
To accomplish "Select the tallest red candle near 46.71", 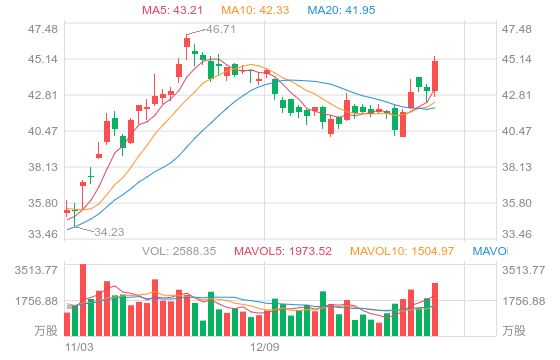I will coord(187,43).
